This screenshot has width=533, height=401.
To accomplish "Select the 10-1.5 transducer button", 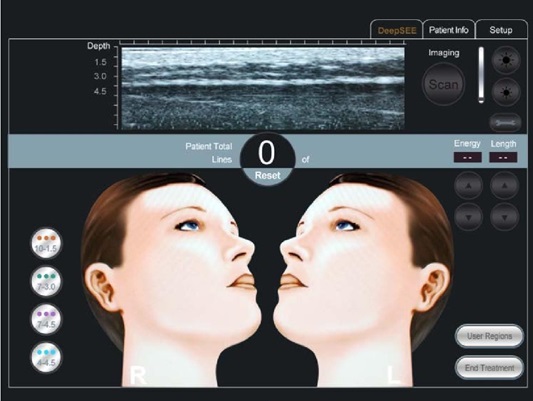I will [x=46, y=244].
